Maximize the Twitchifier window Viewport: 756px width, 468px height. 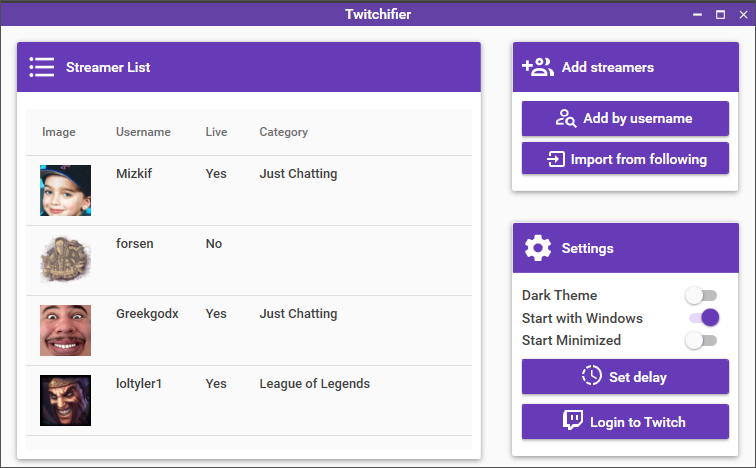[x=720, y=14]
